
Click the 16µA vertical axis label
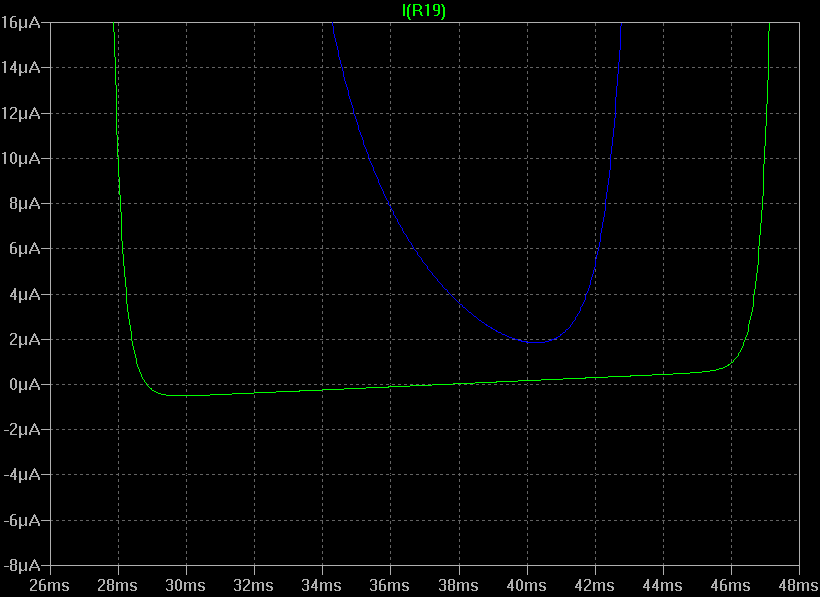pyautogui.click(x=20, y=22)
